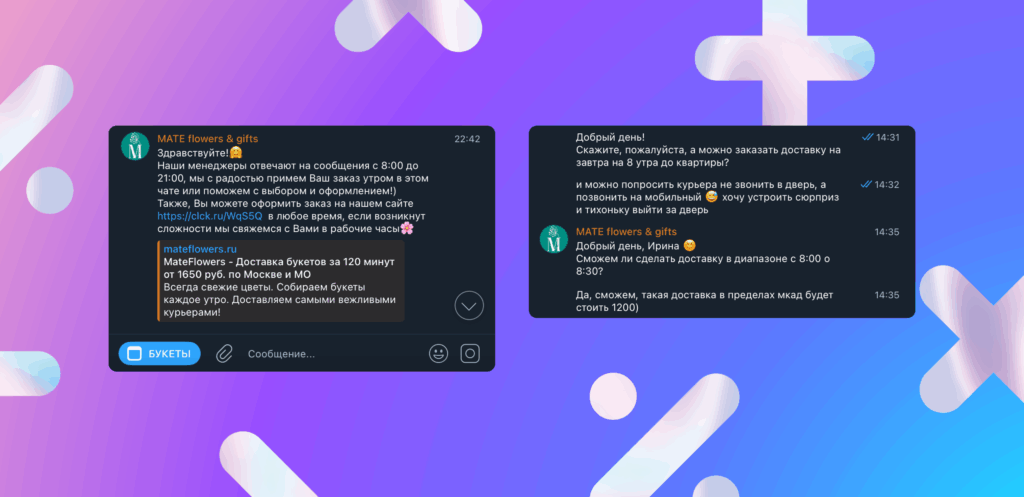Open the mateflowers.ru preview link
The width and height of the screenshot is (1024, 497).
pyautogui.click(x=200, y=249)
